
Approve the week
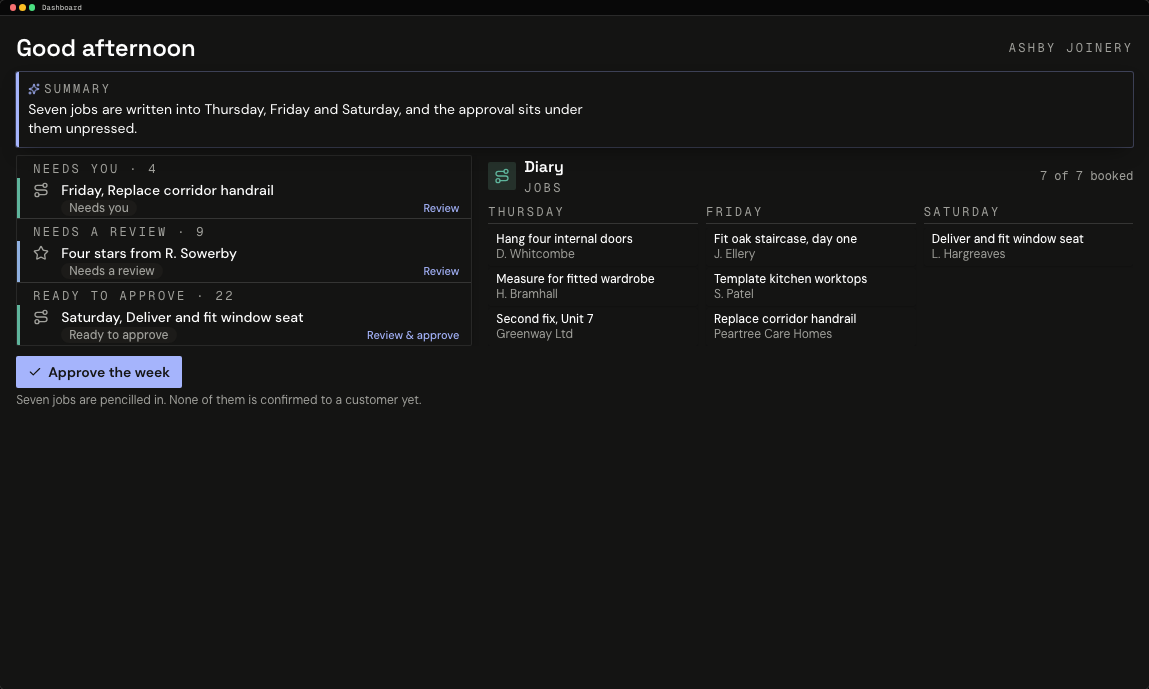pos(99,372)
